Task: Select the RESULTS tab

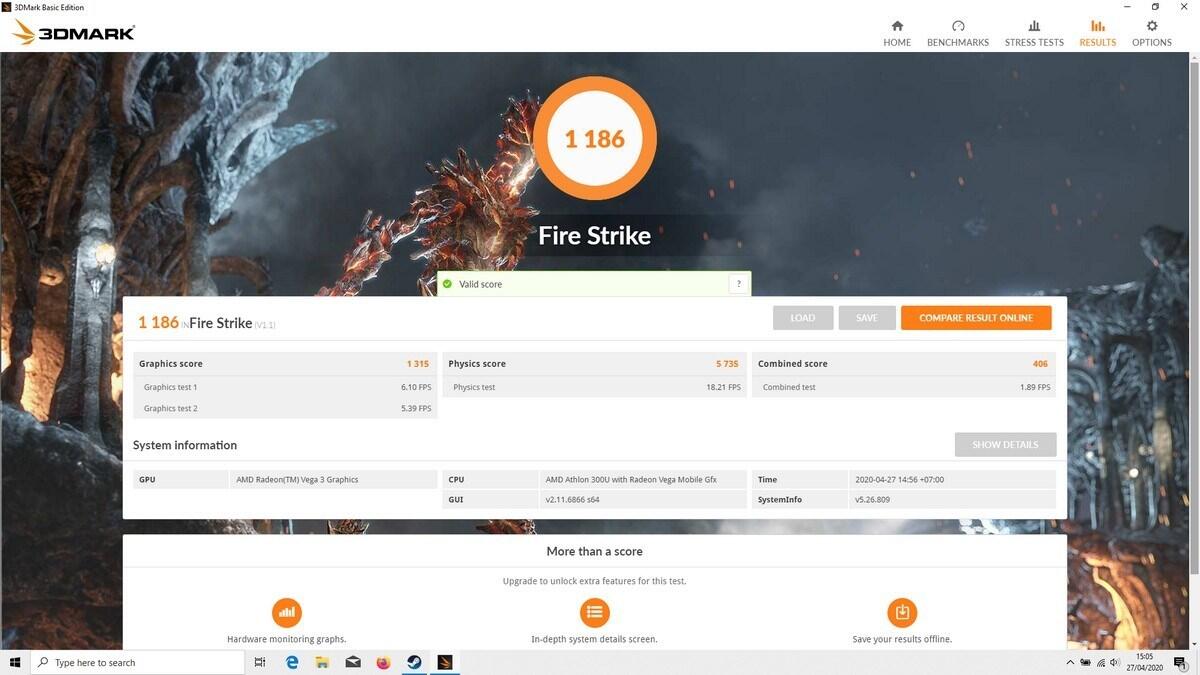Action: click(1097, 33)
